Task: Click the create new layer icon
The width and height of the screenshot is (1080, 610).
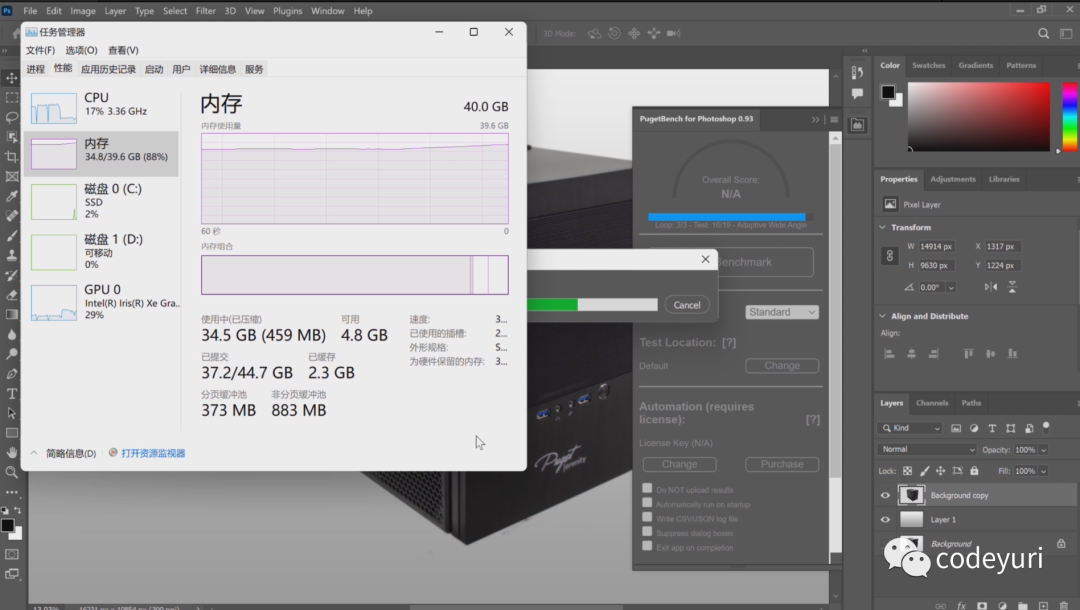Action: (1043, 605)
